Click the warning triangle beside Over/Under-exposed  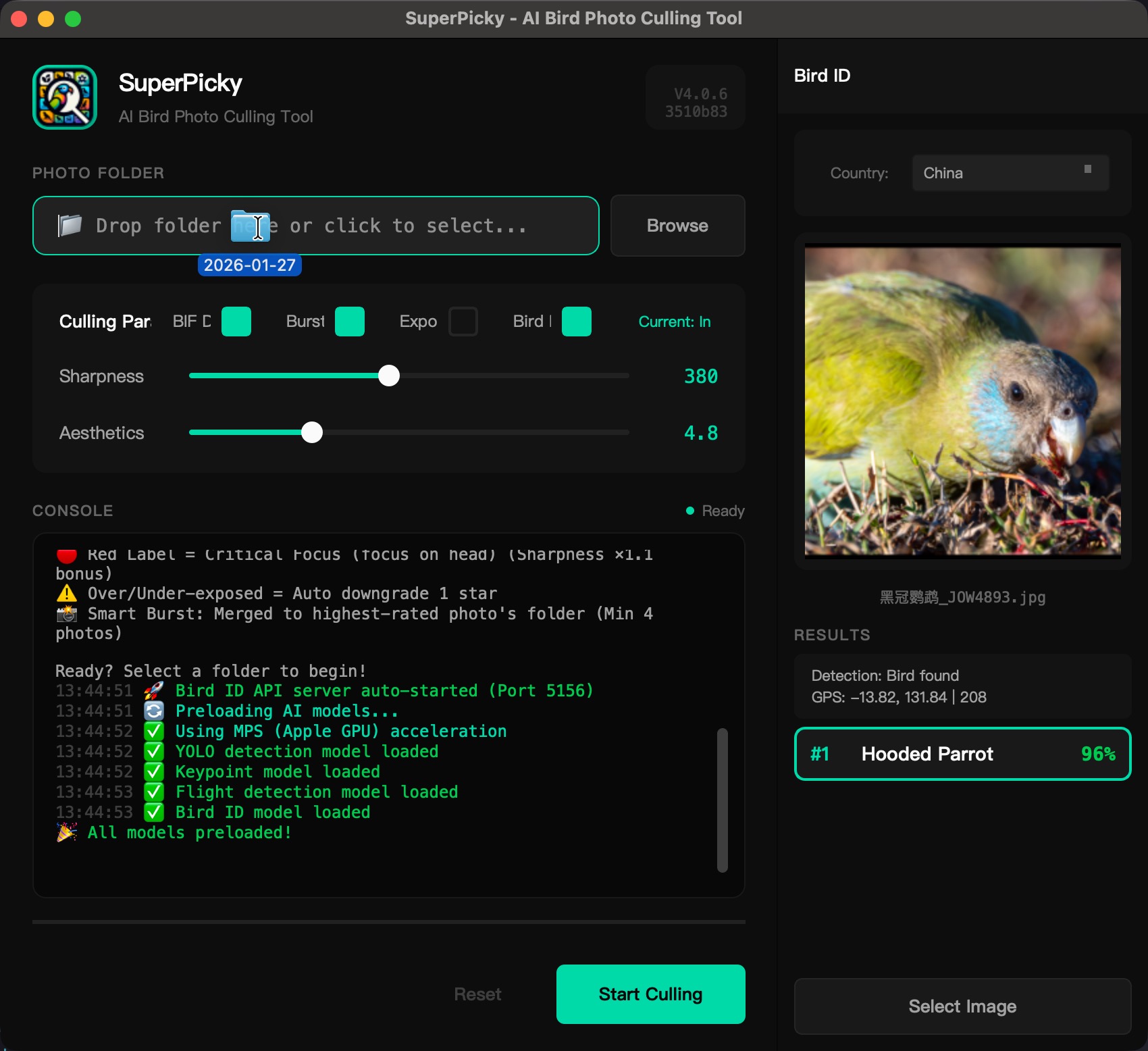tap(66, 593)
